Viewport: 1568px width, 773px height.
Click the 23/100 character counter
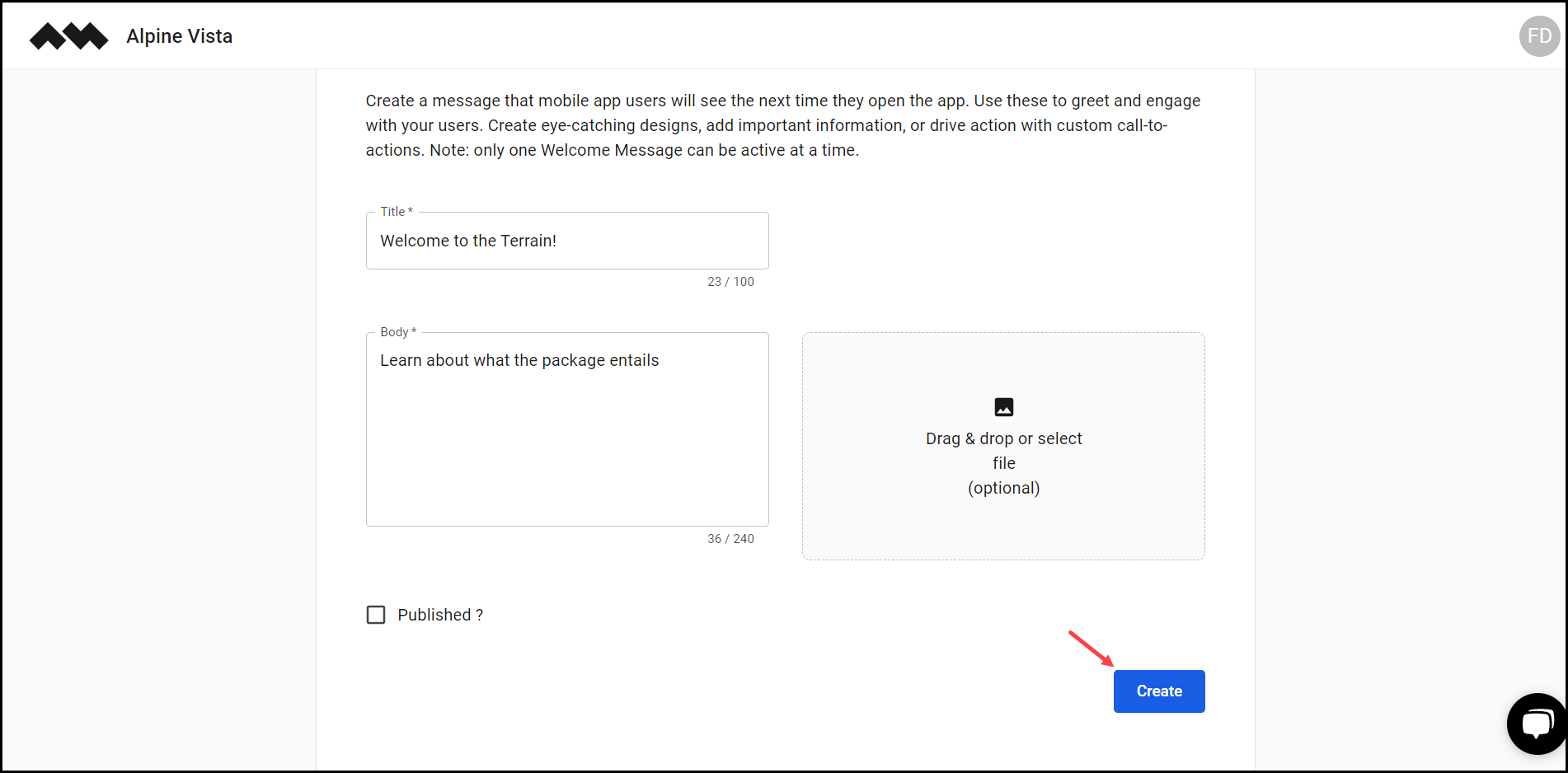730,281
